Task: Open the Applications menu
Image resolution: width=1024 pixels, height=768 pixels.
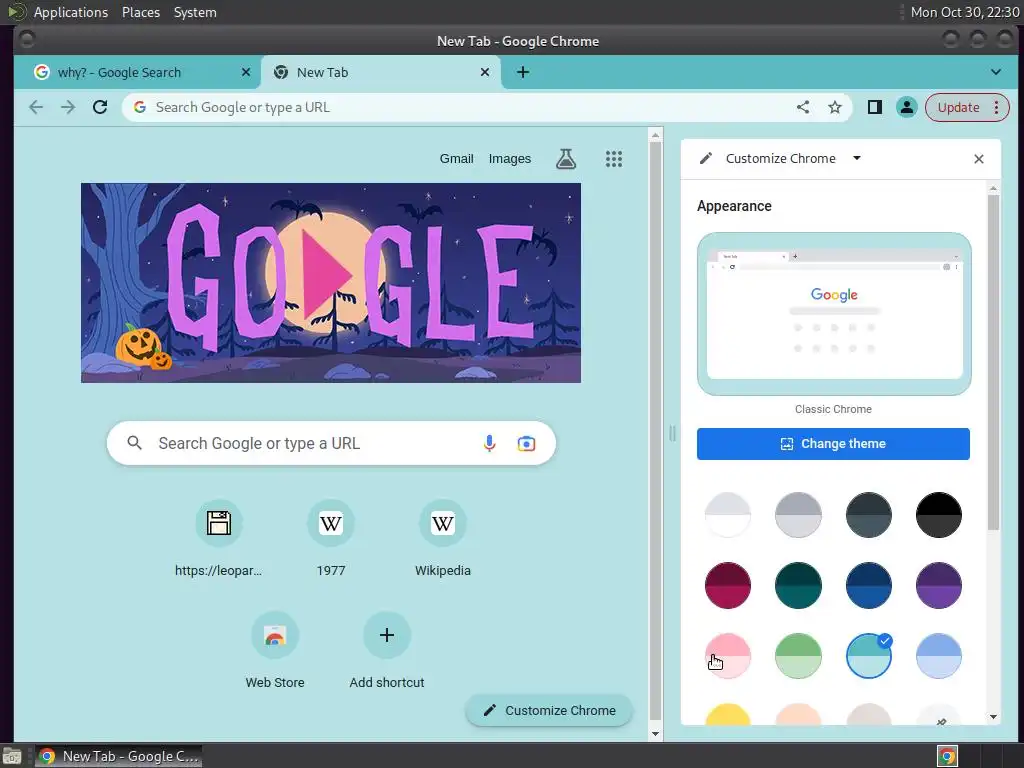Action: (71, 12)
